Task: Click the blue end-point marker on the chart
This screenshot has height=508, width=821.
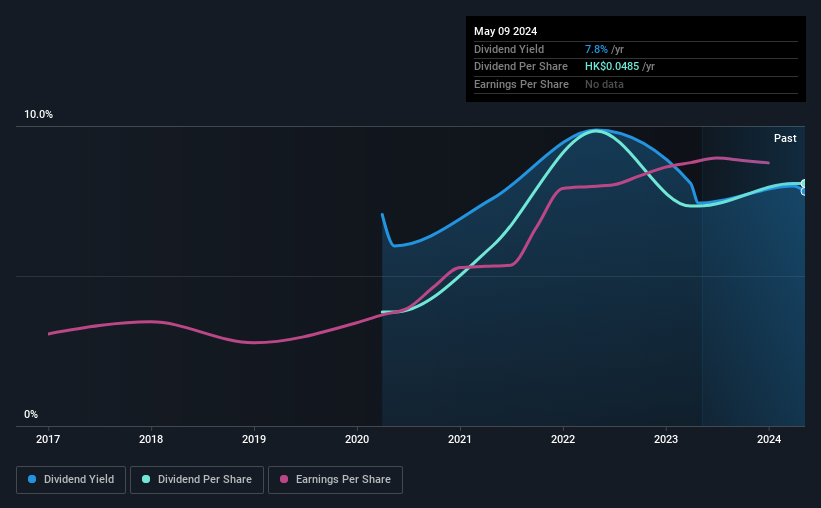Action: click(803, 192)
